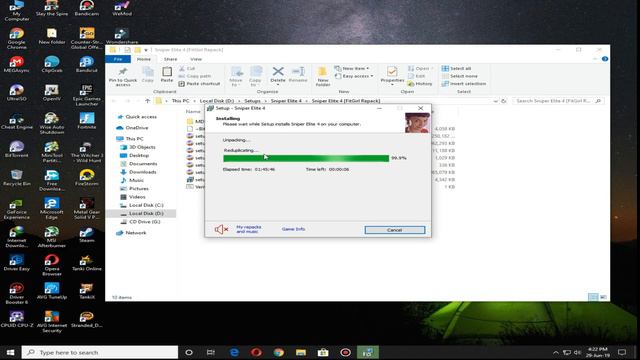Open the New item dropdown
This screenshot has height=360, width=640.
coord(351,68)
